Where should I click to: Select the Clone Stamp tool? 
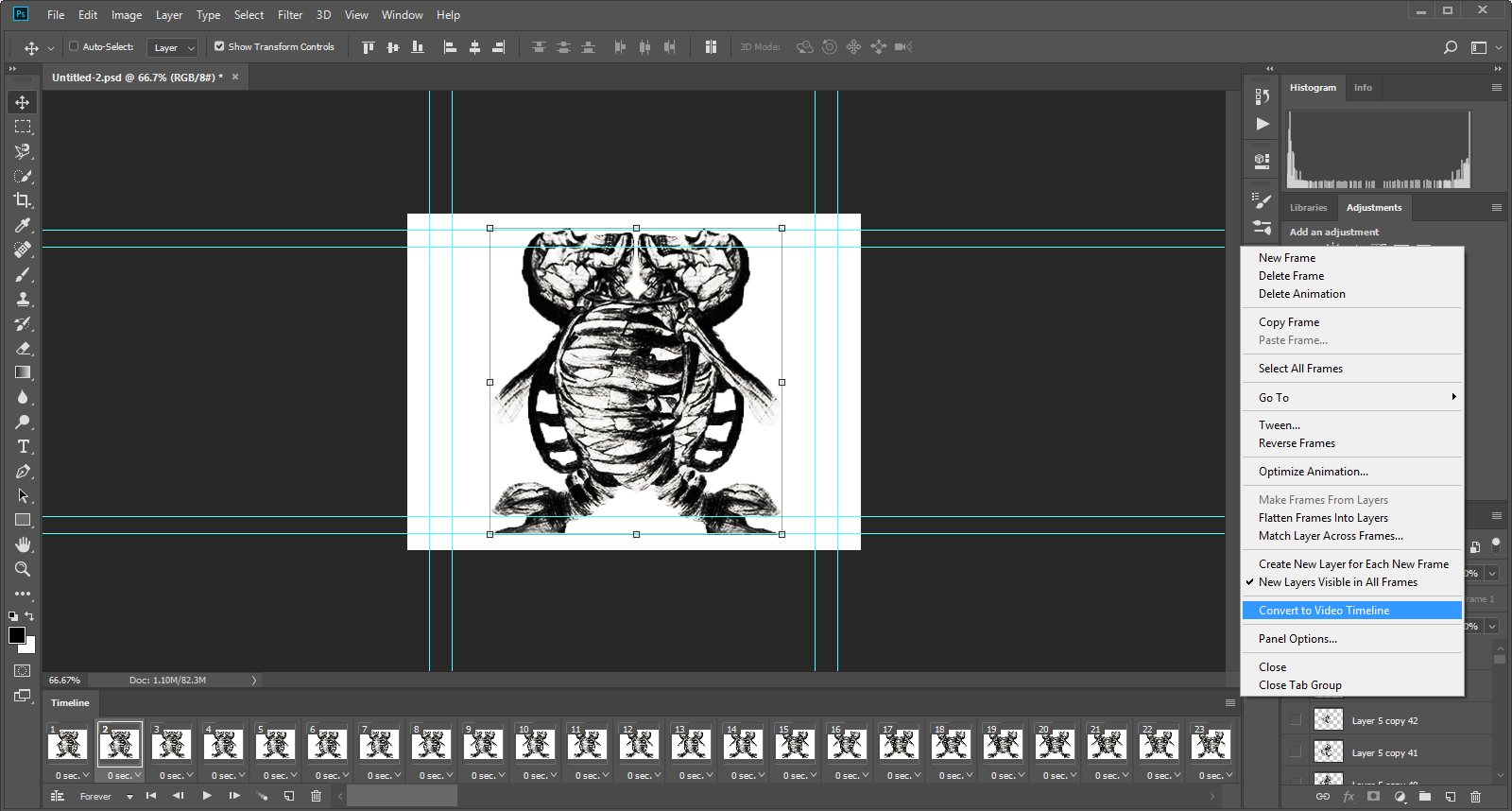coord(23,299)
